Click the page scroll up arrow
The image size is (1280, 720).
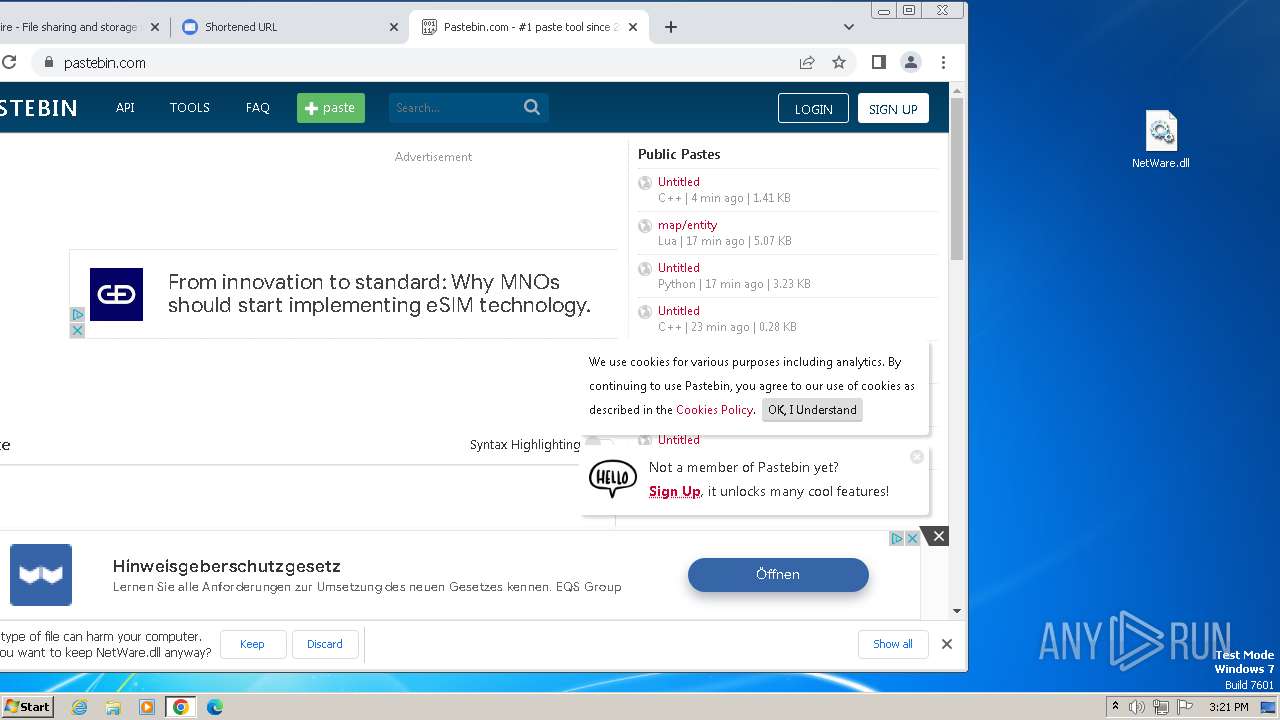957,91
